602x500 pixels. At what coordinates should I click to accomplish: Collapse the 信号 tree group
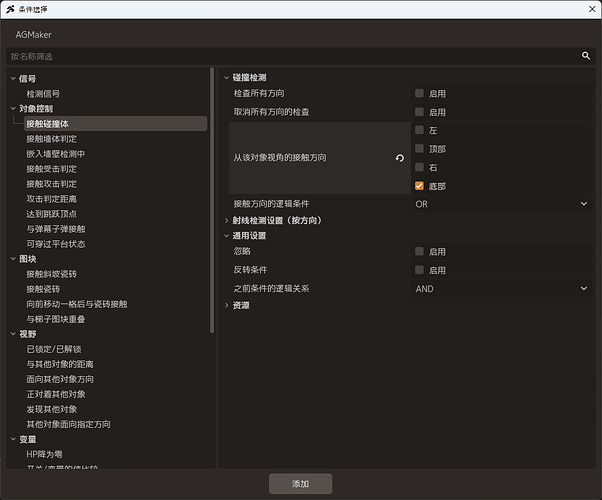(x=13, y=79)
